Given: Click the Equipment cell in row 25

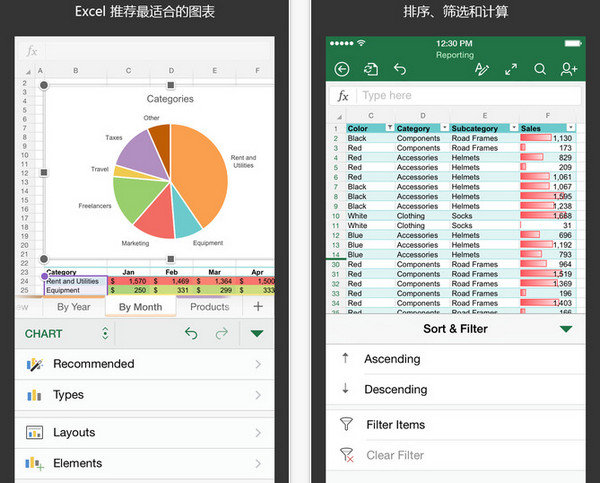Looking at the screenshot, I should tap(76, 290).
